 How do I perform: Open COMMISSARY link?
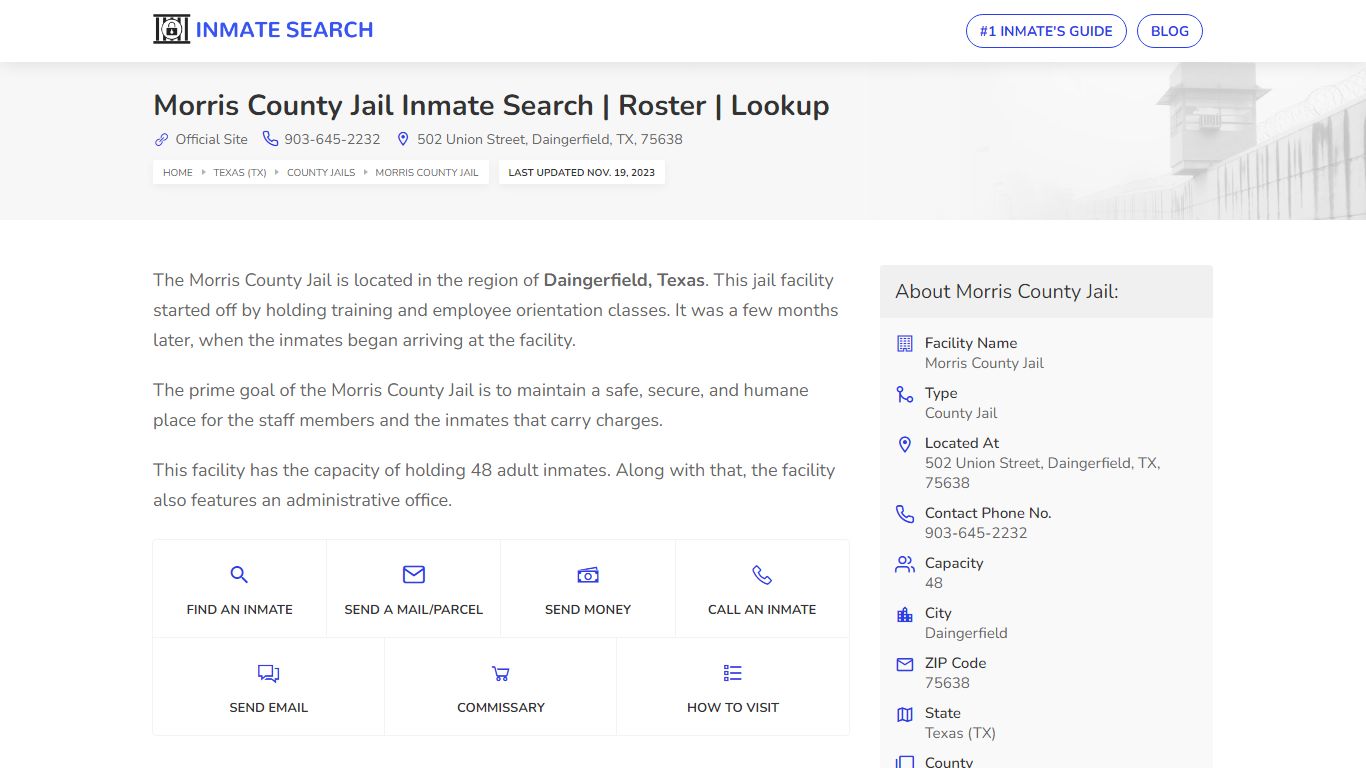[501, 707]
